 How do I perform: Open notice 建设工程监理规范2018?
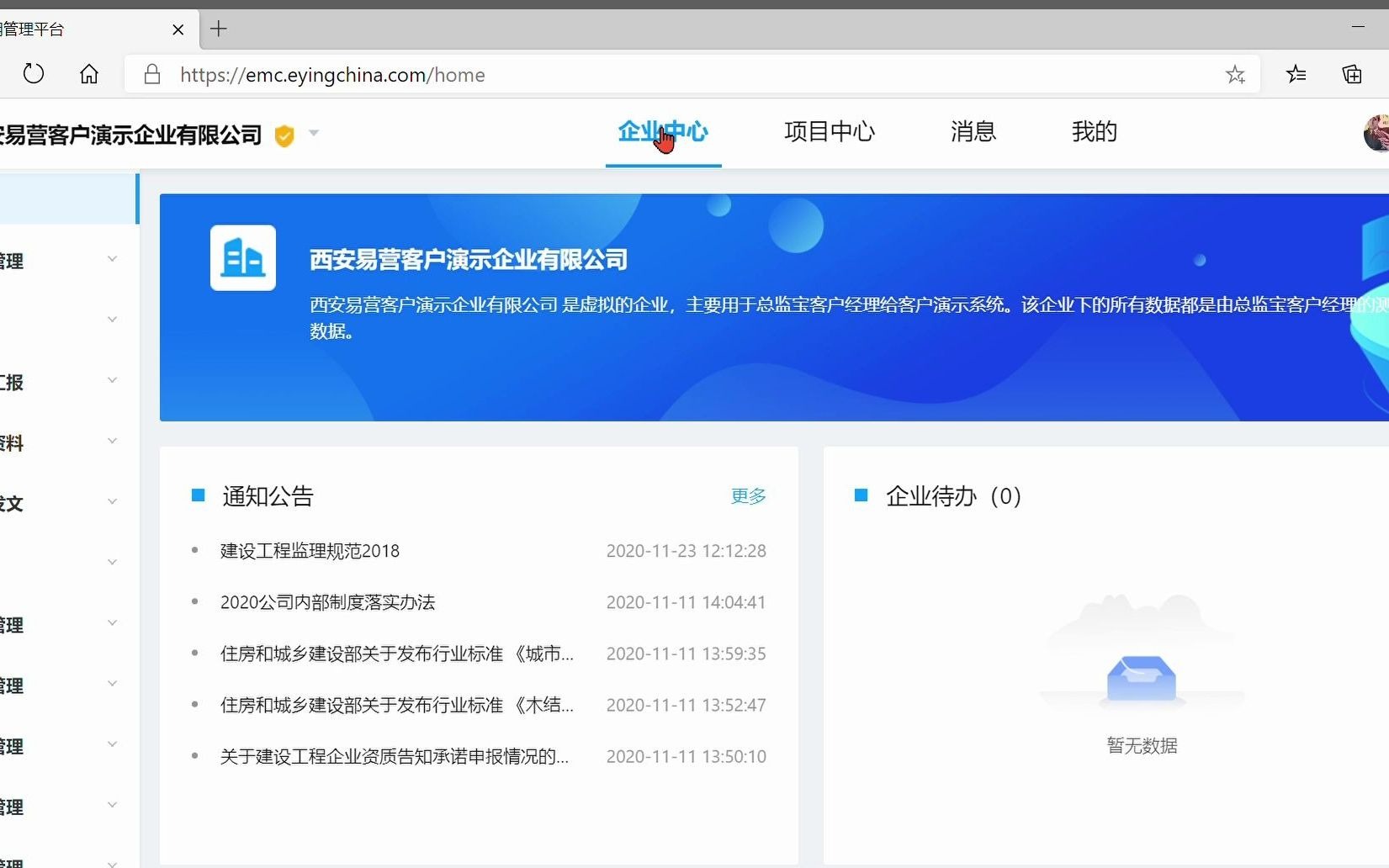pos(310,551)
